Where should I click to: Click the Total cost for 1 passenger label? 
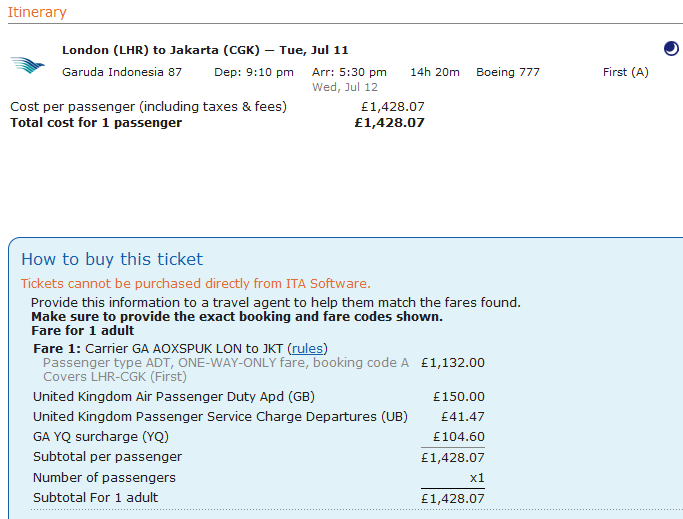coord(96,123)
